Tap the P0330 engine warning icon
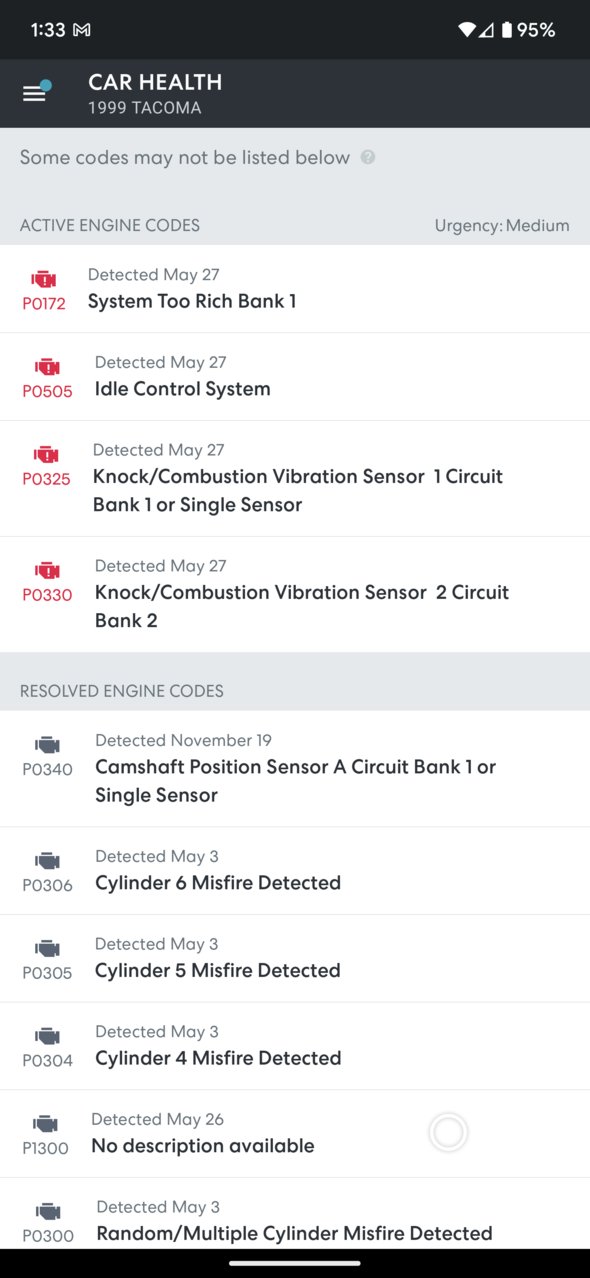This screenshot has height=1278, width=590. [47, 571]
